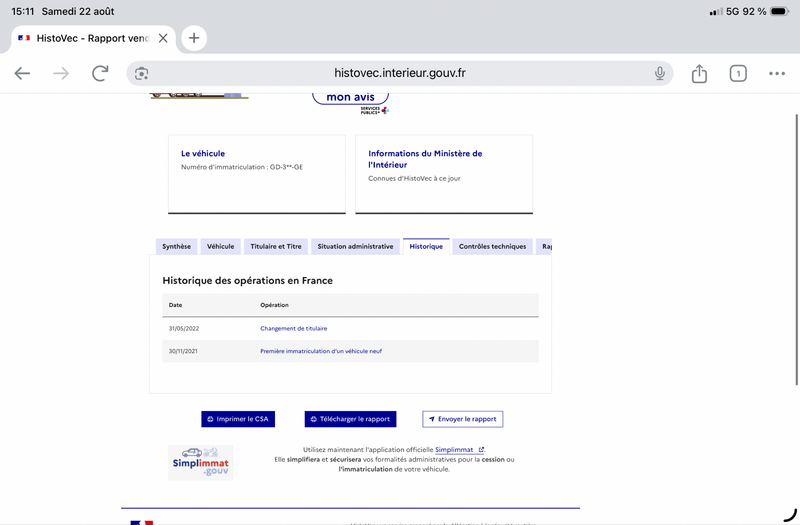The image size is (800, 525).
Task: Open the tab switcher showing 1 tab
Action: click(738, 73)
